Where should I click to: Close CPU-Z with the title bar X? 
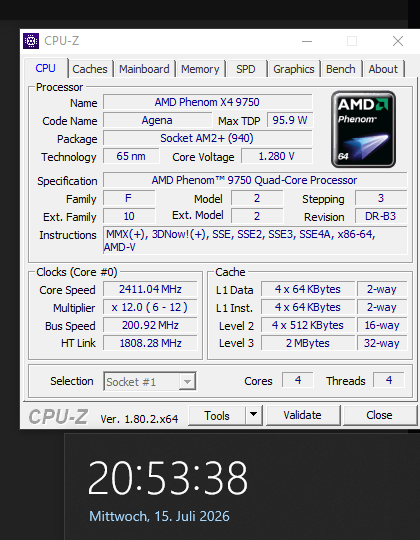tap(398, 41)
